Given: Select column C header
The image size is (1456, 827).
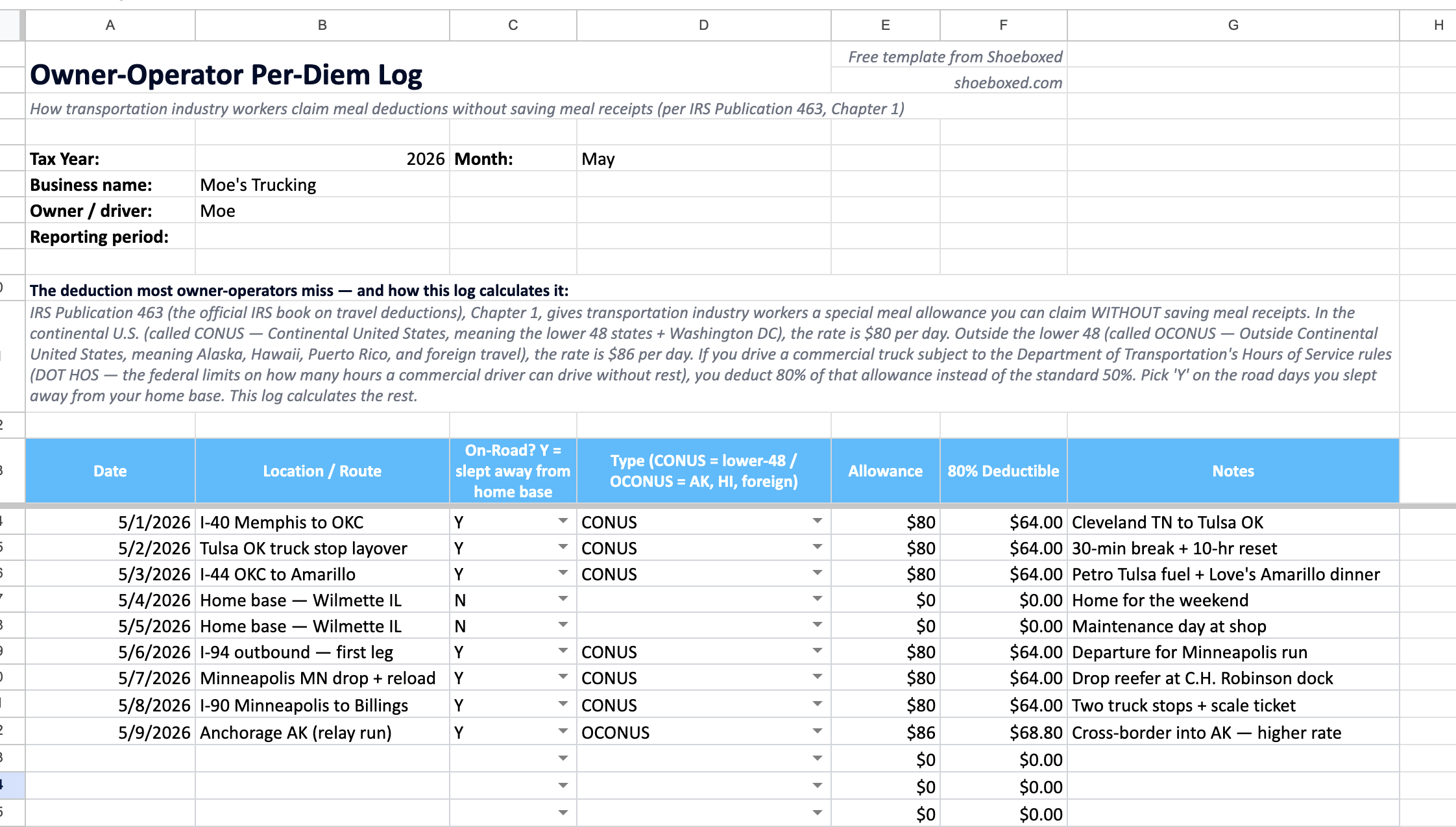Looking at the screenshot, I should (513, 25).
